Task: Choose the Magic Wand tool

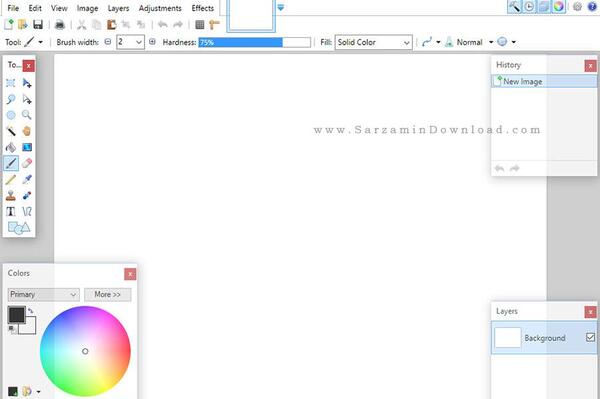Action: pyautogui.click(x=11, y=131)
